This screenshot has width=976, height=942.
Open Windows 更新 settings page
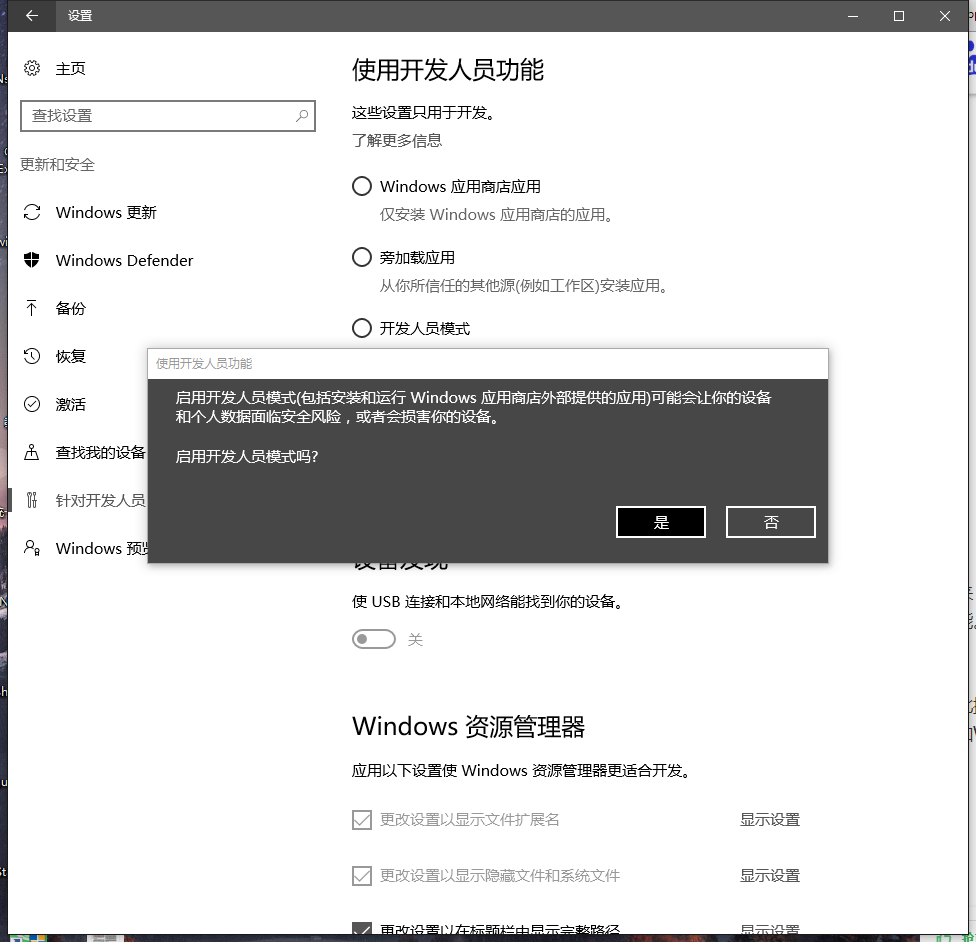click(106, 212)
